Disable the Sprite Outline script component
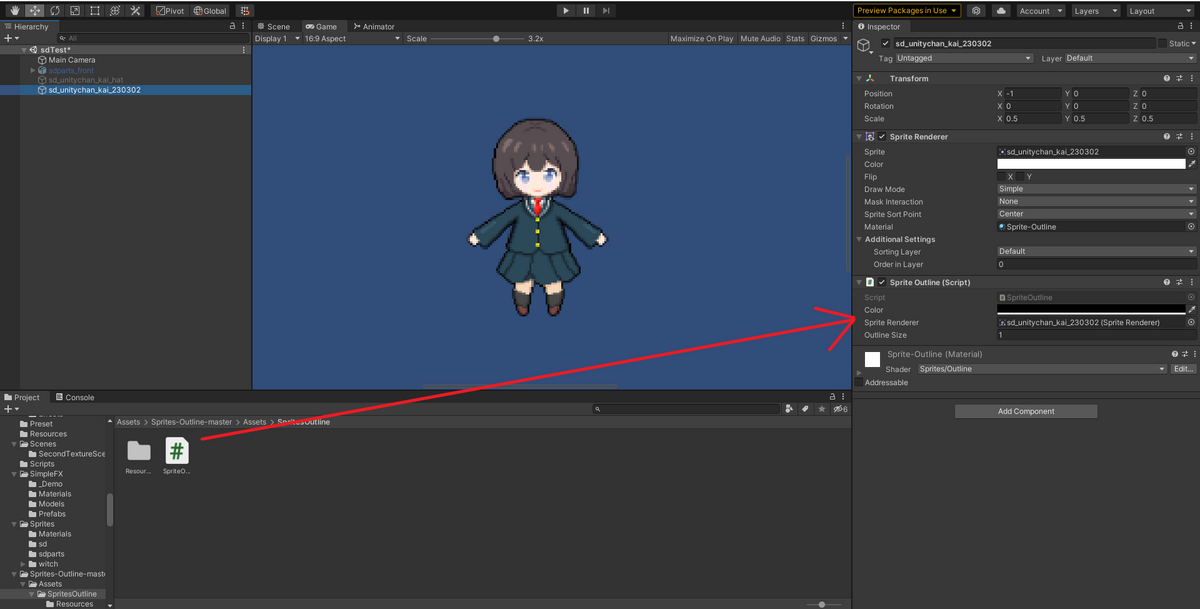The width and height of the screenshot is (1200, 609). 880,282
